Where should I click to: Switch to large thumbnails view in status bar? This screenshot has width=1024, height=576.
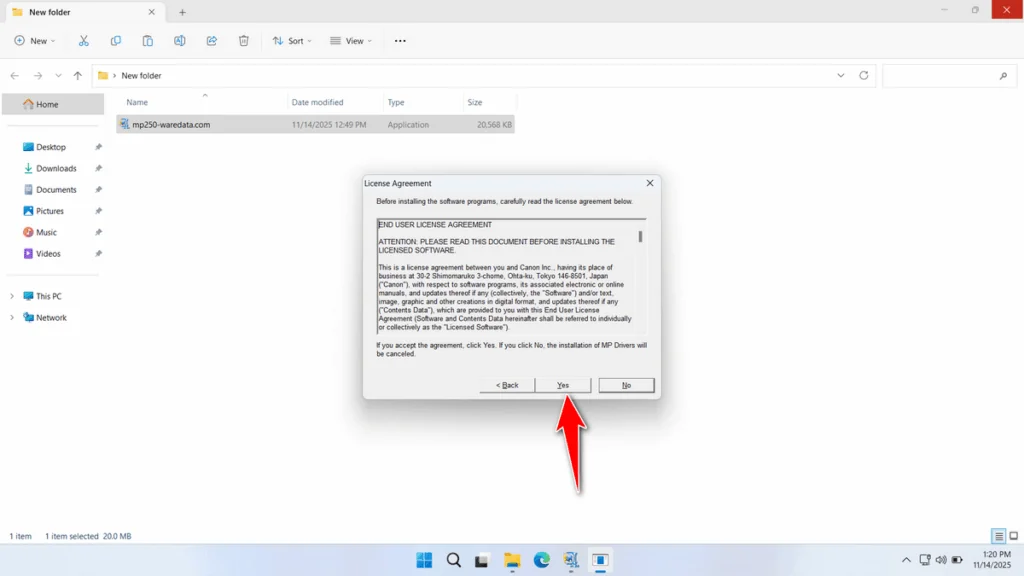(x=1012, y=536)
